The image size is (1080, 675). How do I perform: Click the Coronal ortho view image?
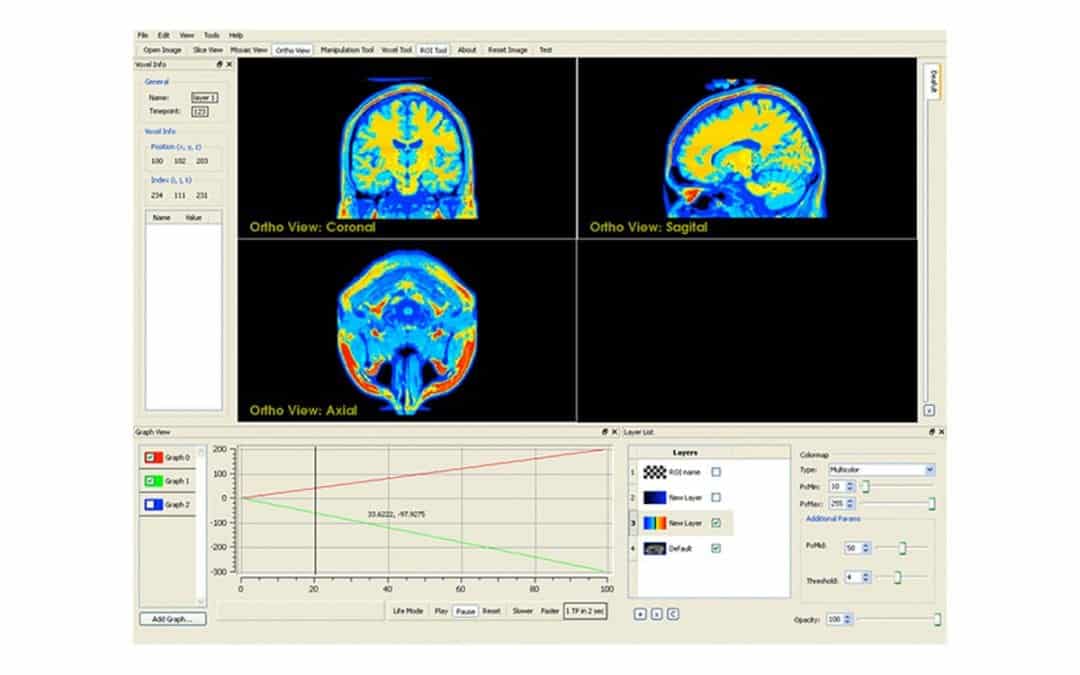[x=406, y=148]
